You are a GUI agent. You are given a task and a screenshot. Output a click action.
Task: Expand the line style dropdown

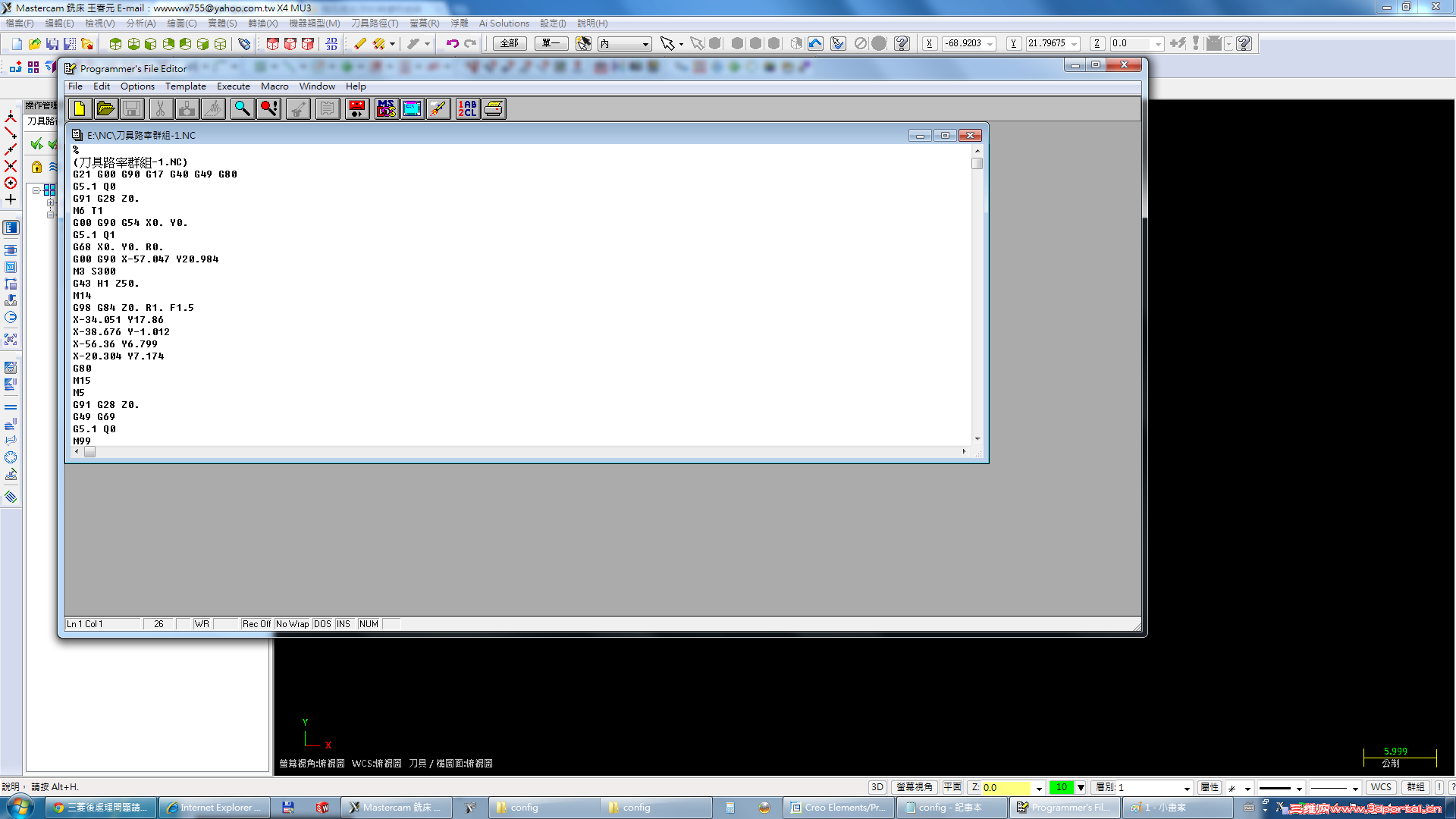tap(1299, 789)
